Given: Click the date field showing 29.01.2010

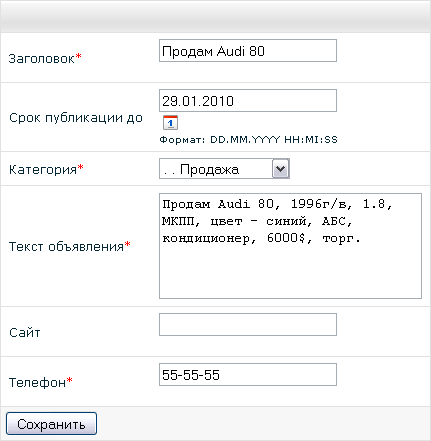Looking at the screenshot, I should click(248, 100).
